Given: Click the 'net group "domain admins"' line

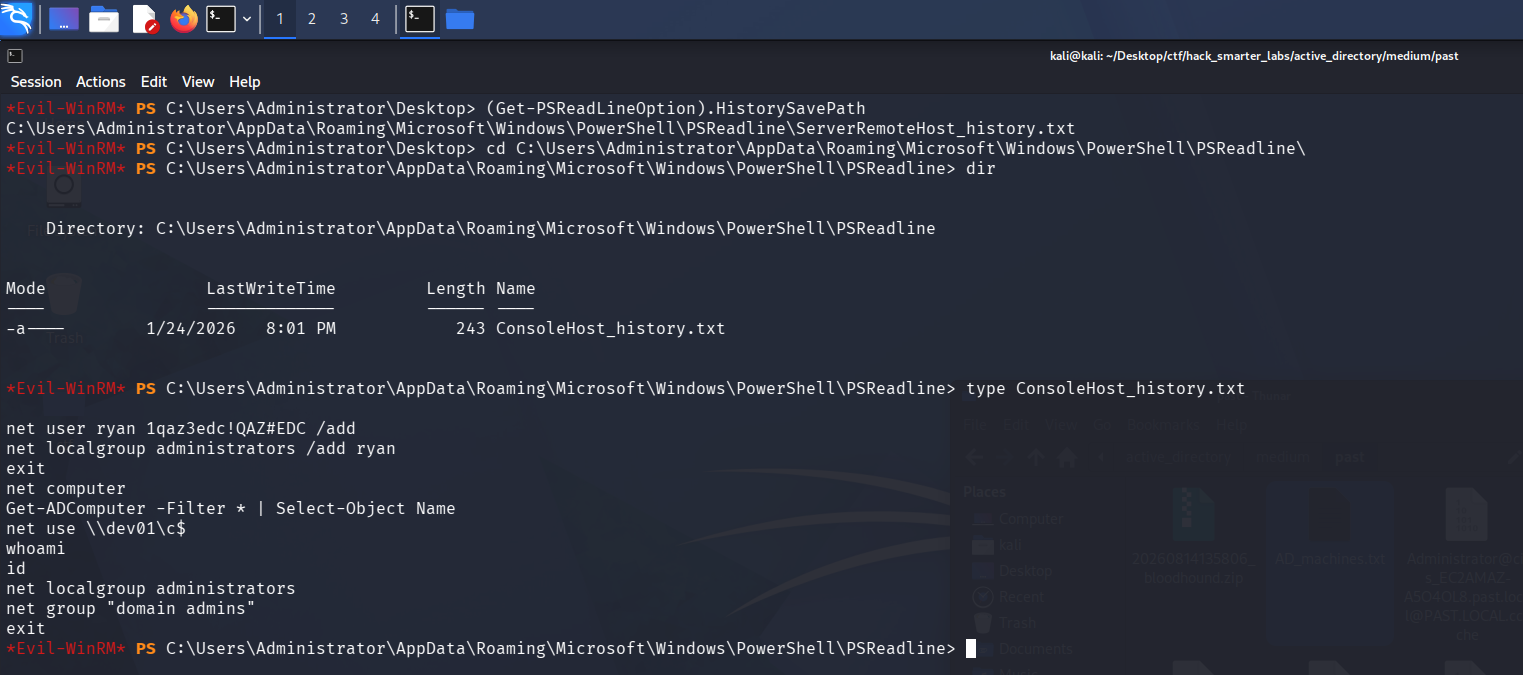Looking at the screenshot, I should tap(131, 608).
